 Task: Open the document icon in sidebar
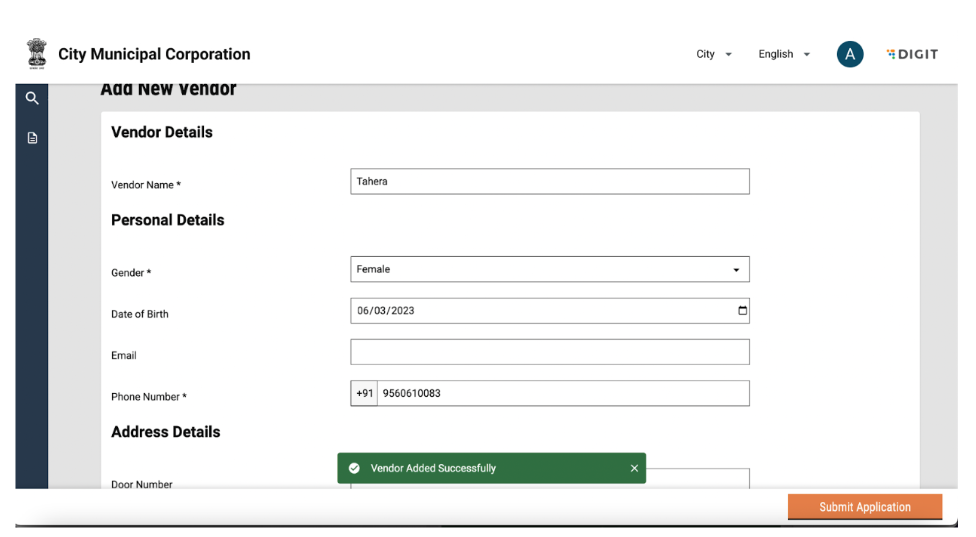(x=32, y=138)
